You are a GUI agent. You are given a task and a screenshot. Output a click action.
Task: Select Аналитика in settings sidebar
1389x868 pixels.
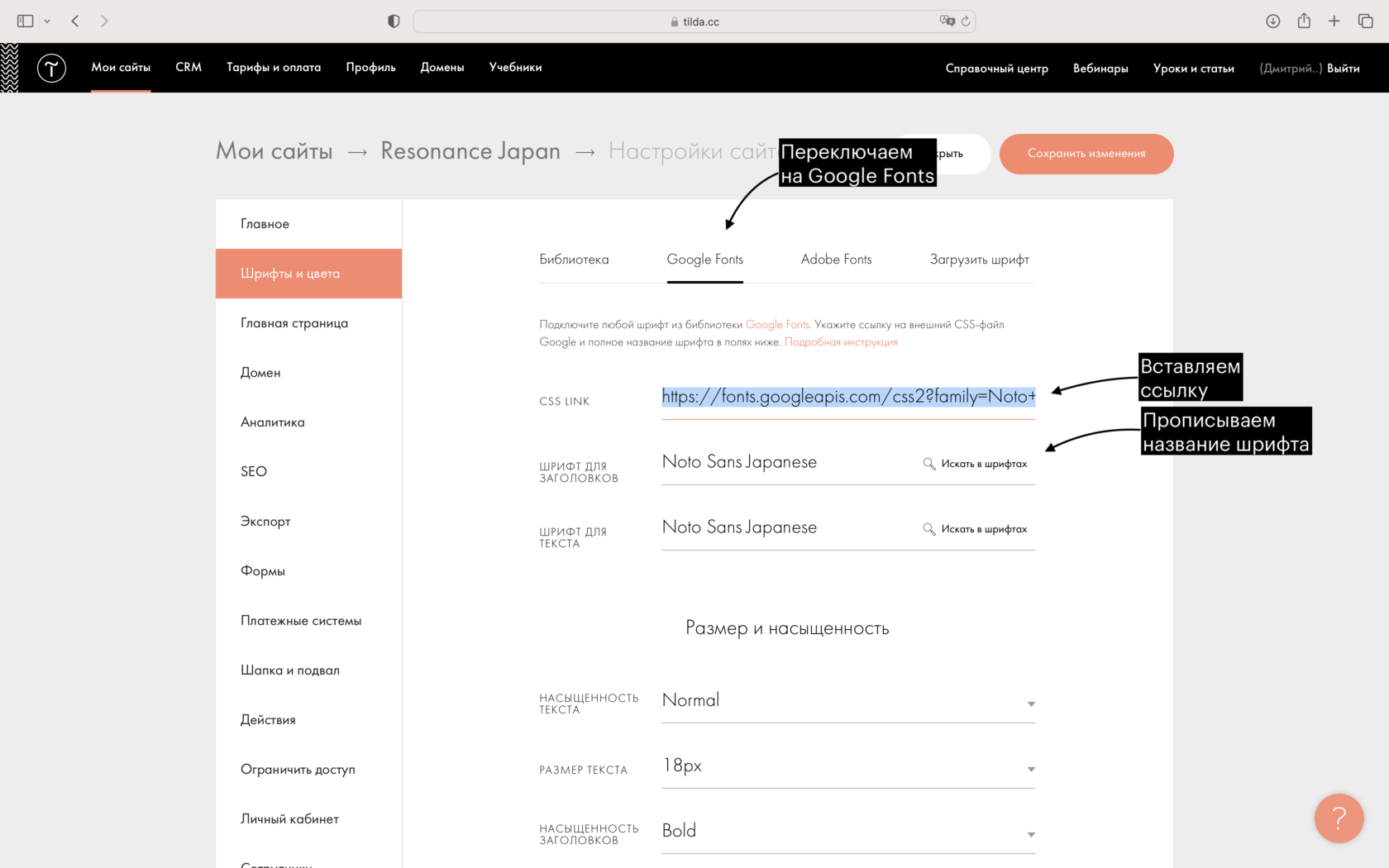click(x=308, y=422)
